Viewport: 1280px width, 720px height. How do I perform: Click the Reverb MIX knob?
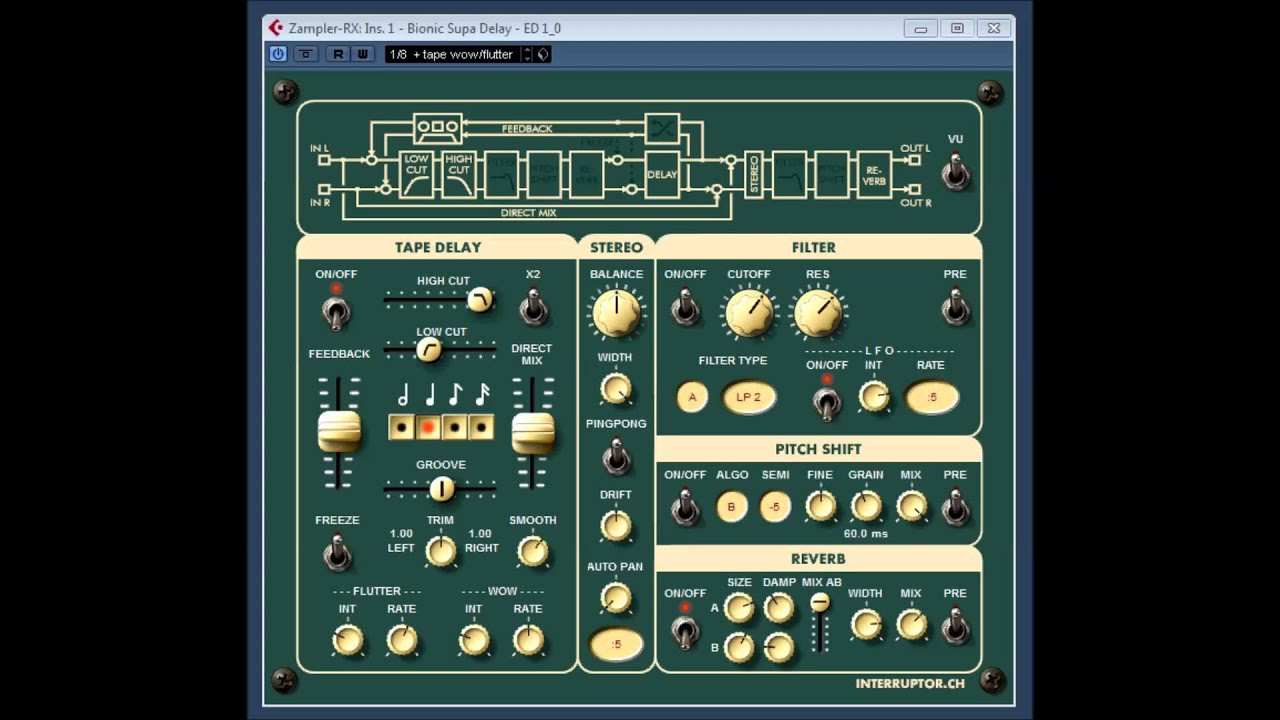[x=911, y=626]
